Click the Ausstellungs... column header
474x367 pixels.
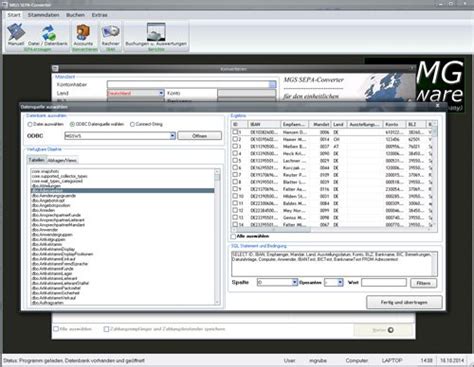[x=365, y=124]
